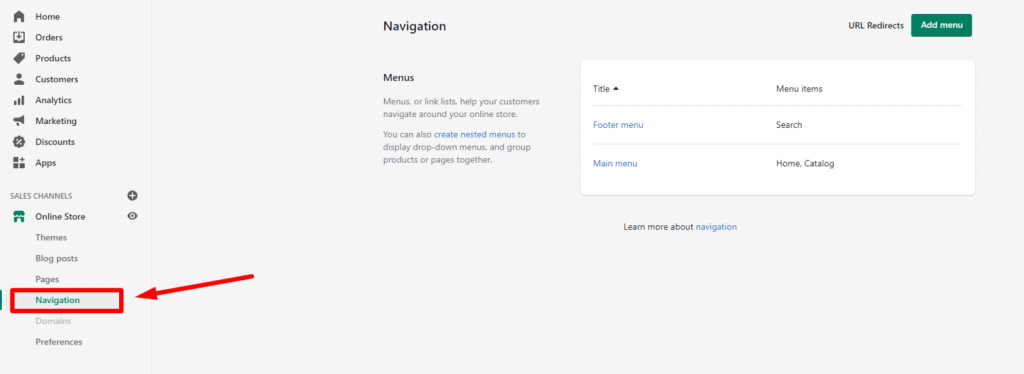Click the Online Store shop icon
The width and height of the screenshot is (1024, 374).
(19, 216)
